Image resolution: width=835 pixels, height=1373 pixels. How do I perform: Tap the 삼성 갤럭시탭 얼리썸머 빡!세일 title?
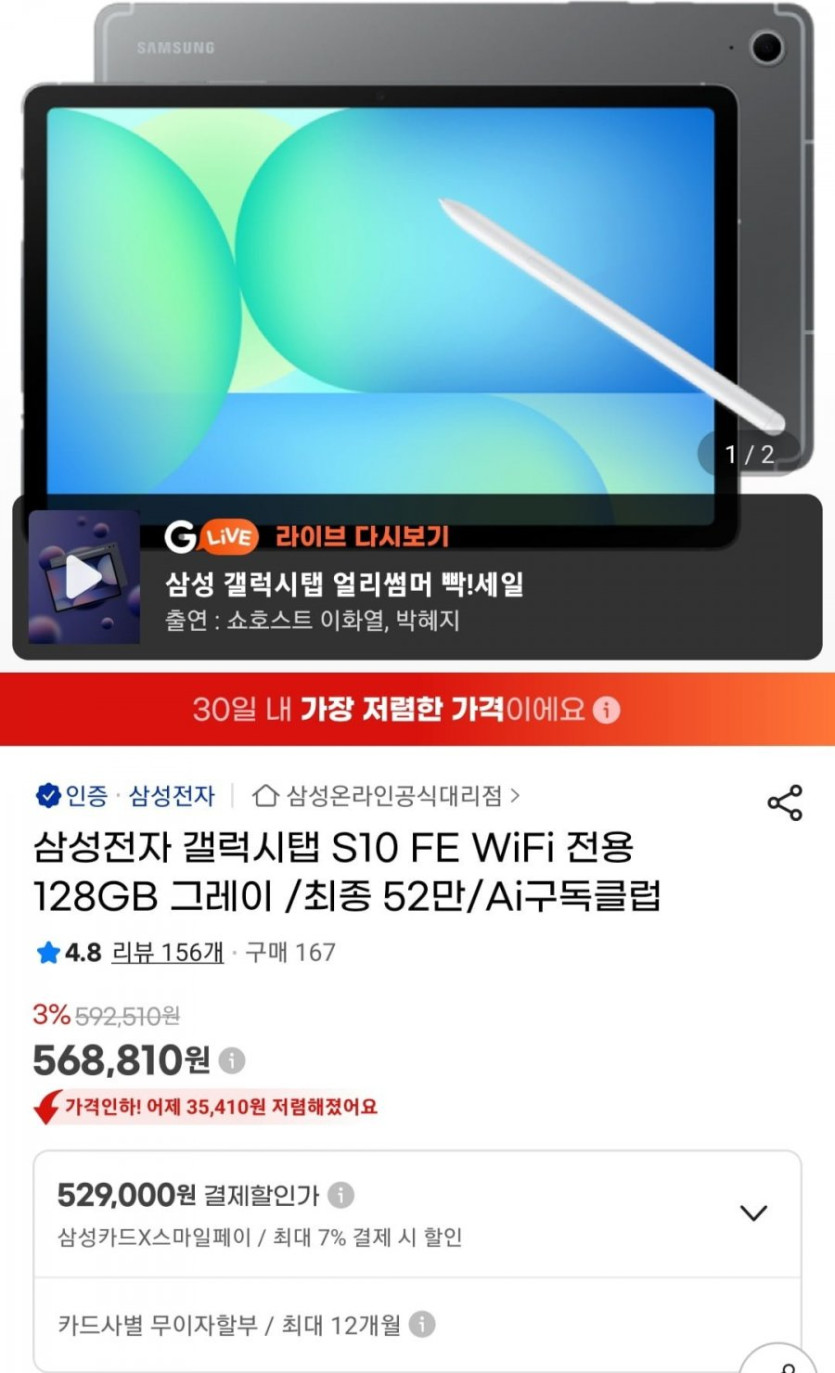(344, 583)
